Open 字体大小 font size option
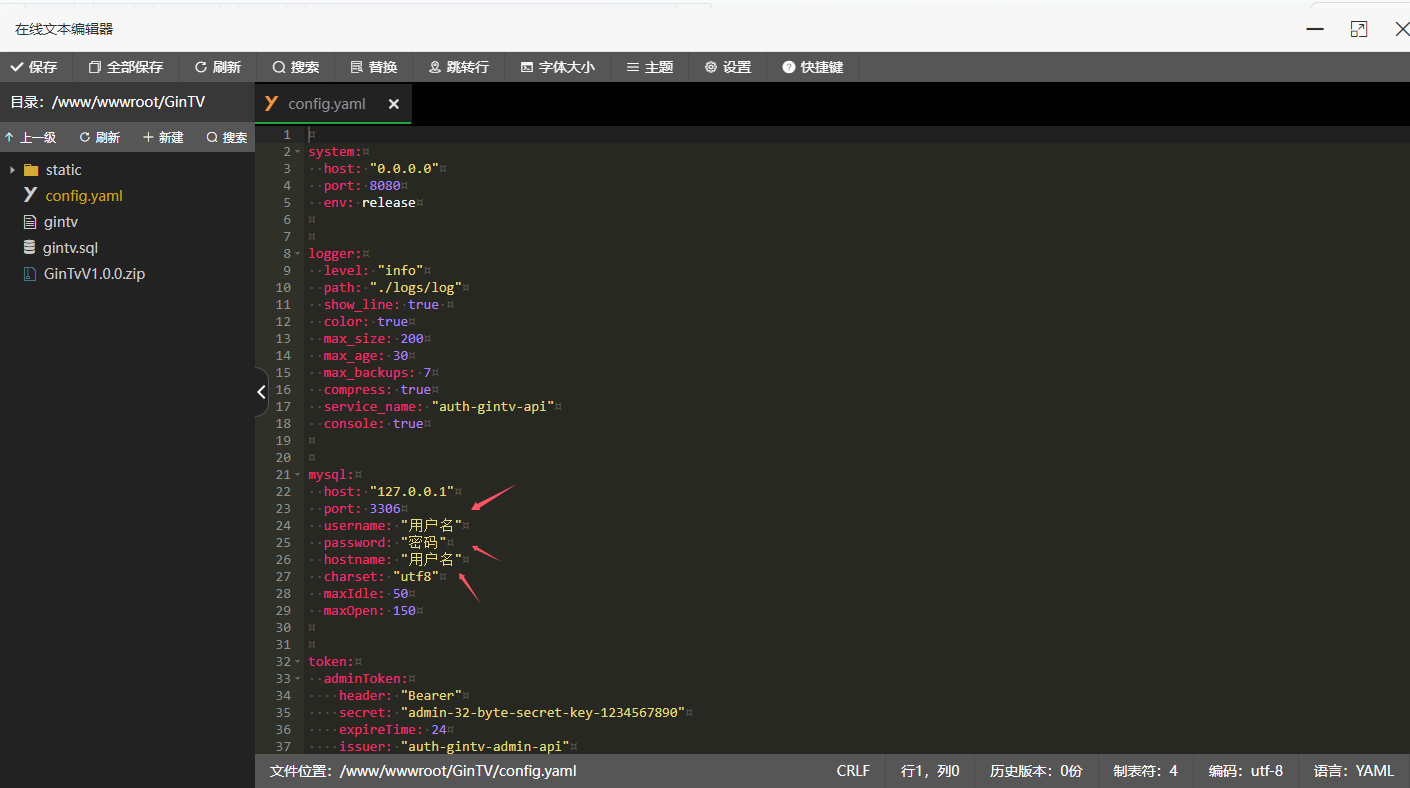 pos(558,67)
